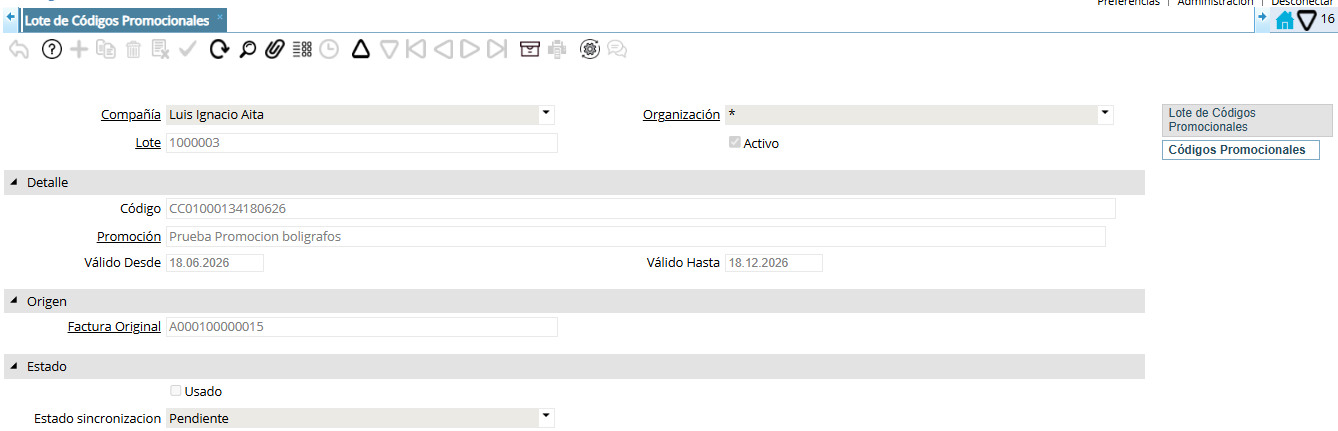Jump to the last record icon
1338x431 pixels.
(497, 49)
